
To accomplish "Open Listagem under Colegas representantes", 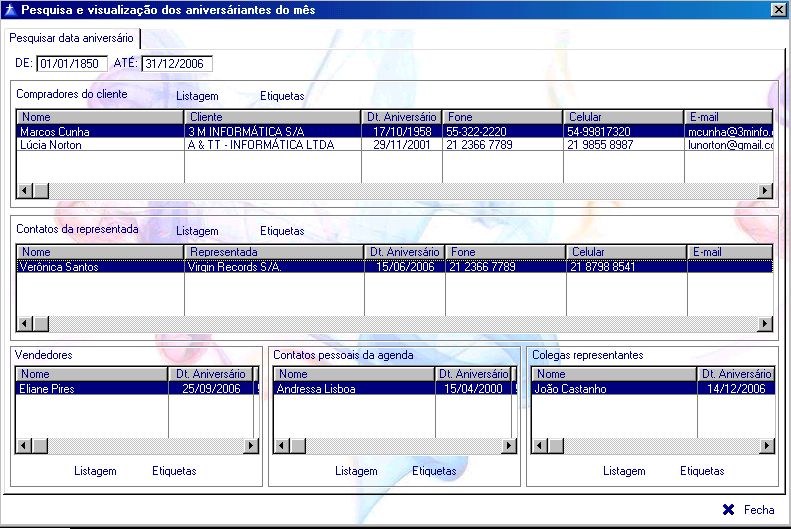I will [x=624, y=471].
